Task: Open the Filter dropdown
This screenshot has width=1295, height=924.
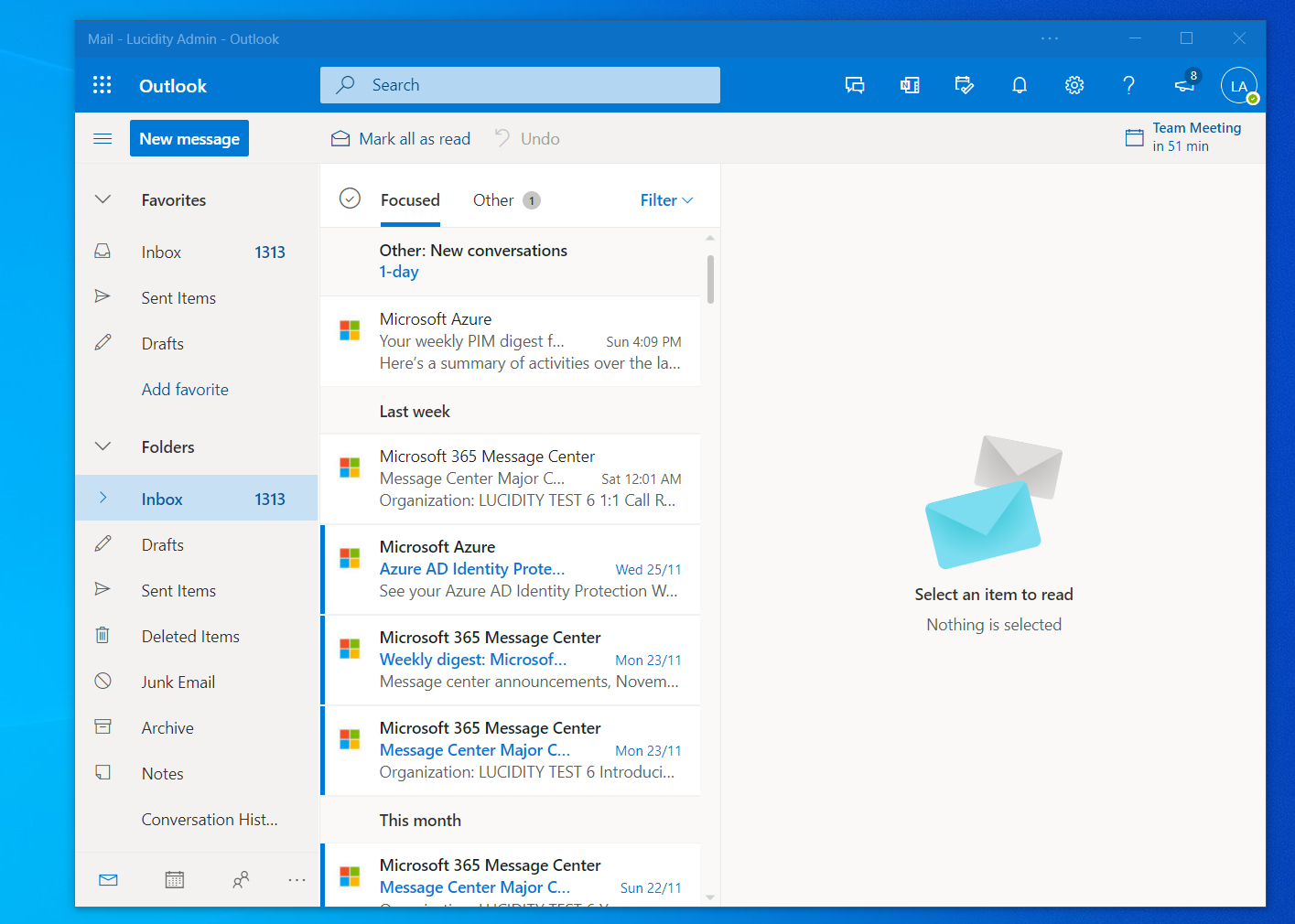Action: 665,199
